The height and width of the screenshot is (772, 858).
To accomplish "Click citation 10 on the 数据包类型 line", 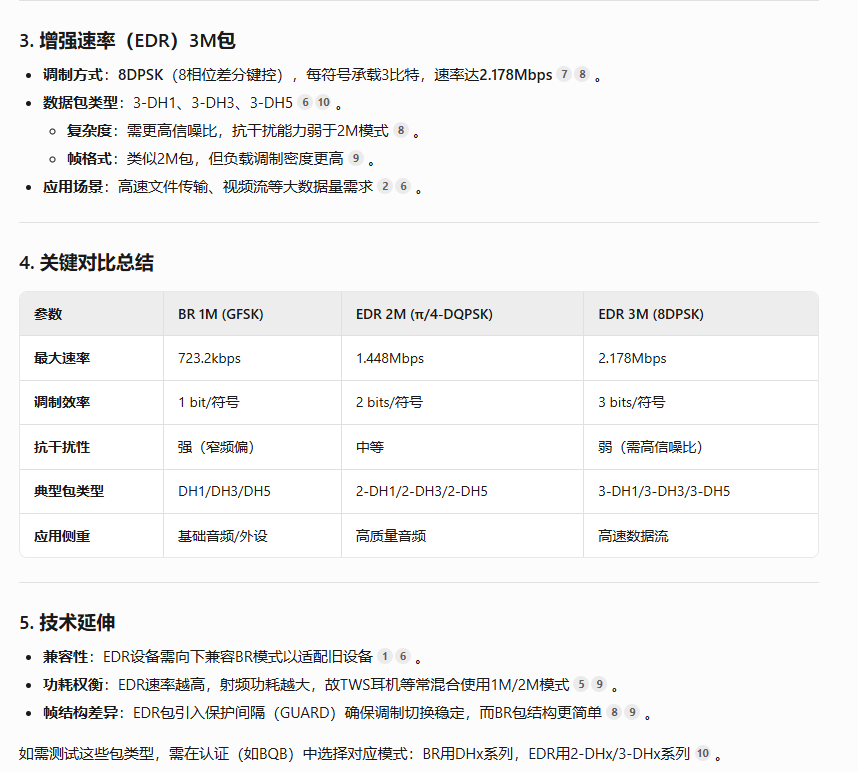I will click(x=323, y=102).
